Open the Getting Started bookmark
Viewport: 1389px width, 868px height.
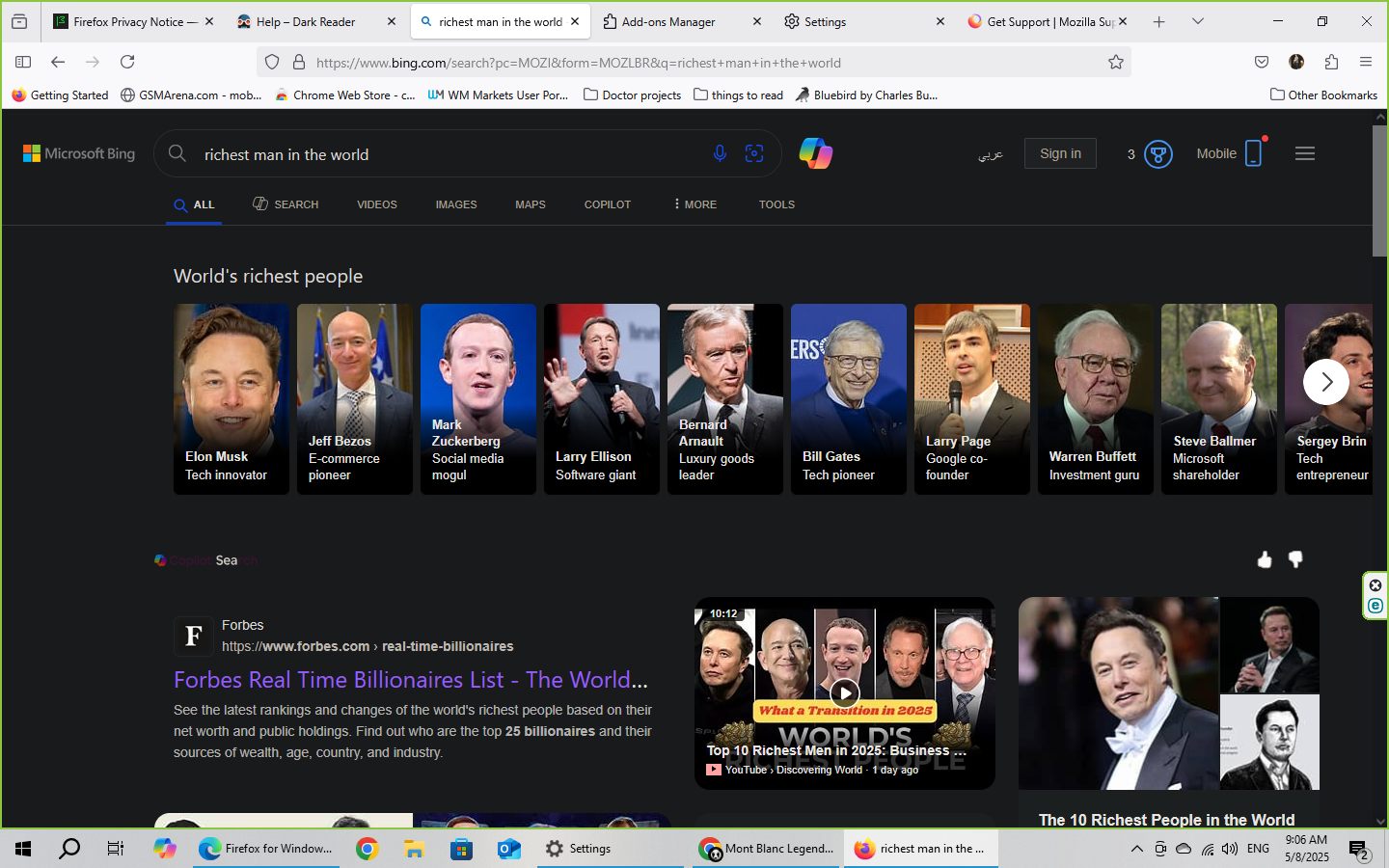tap(60, 95)
